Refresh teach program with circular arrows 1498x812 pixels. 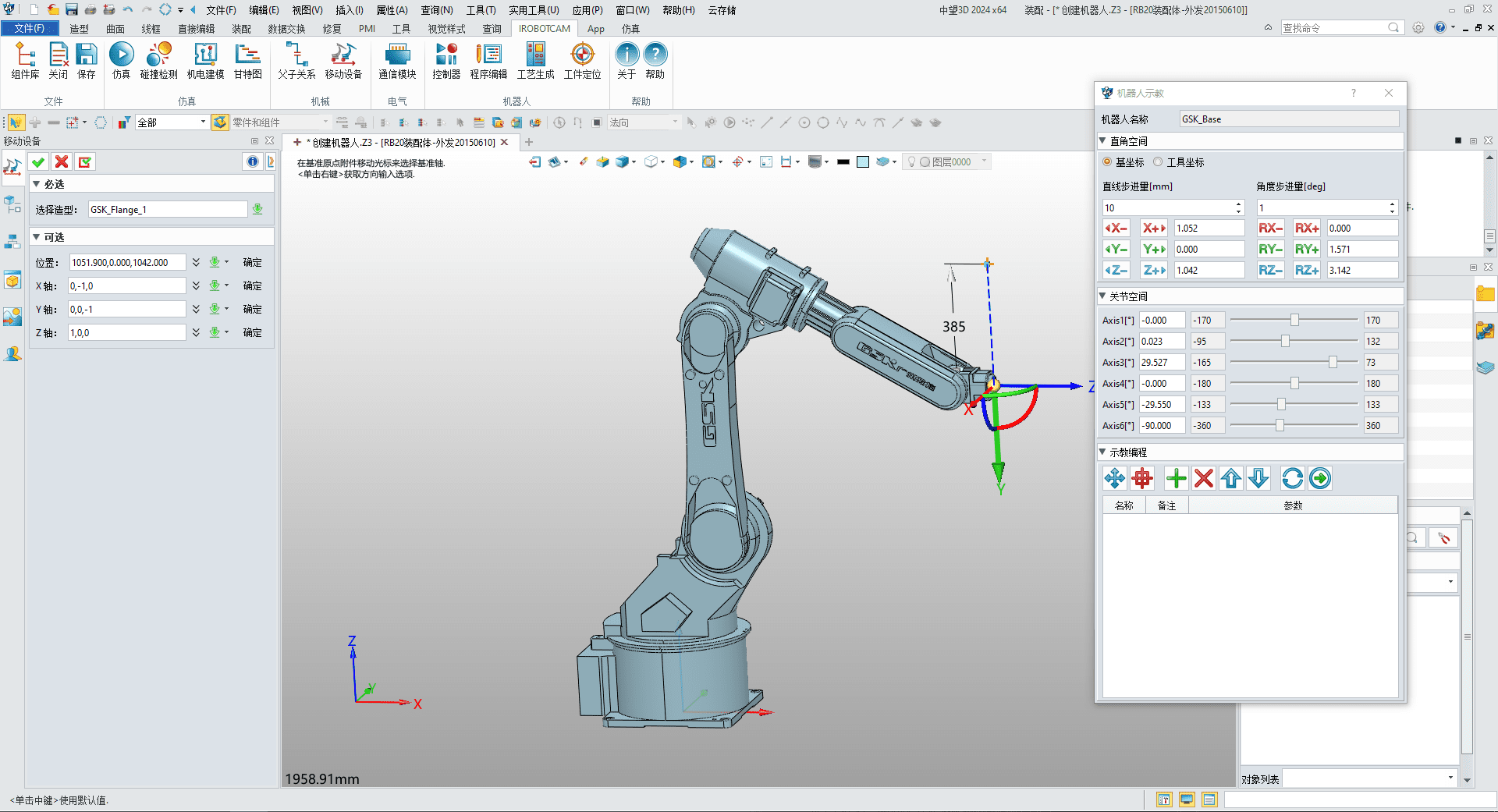pyautogui.click(x=1292, y=478)
